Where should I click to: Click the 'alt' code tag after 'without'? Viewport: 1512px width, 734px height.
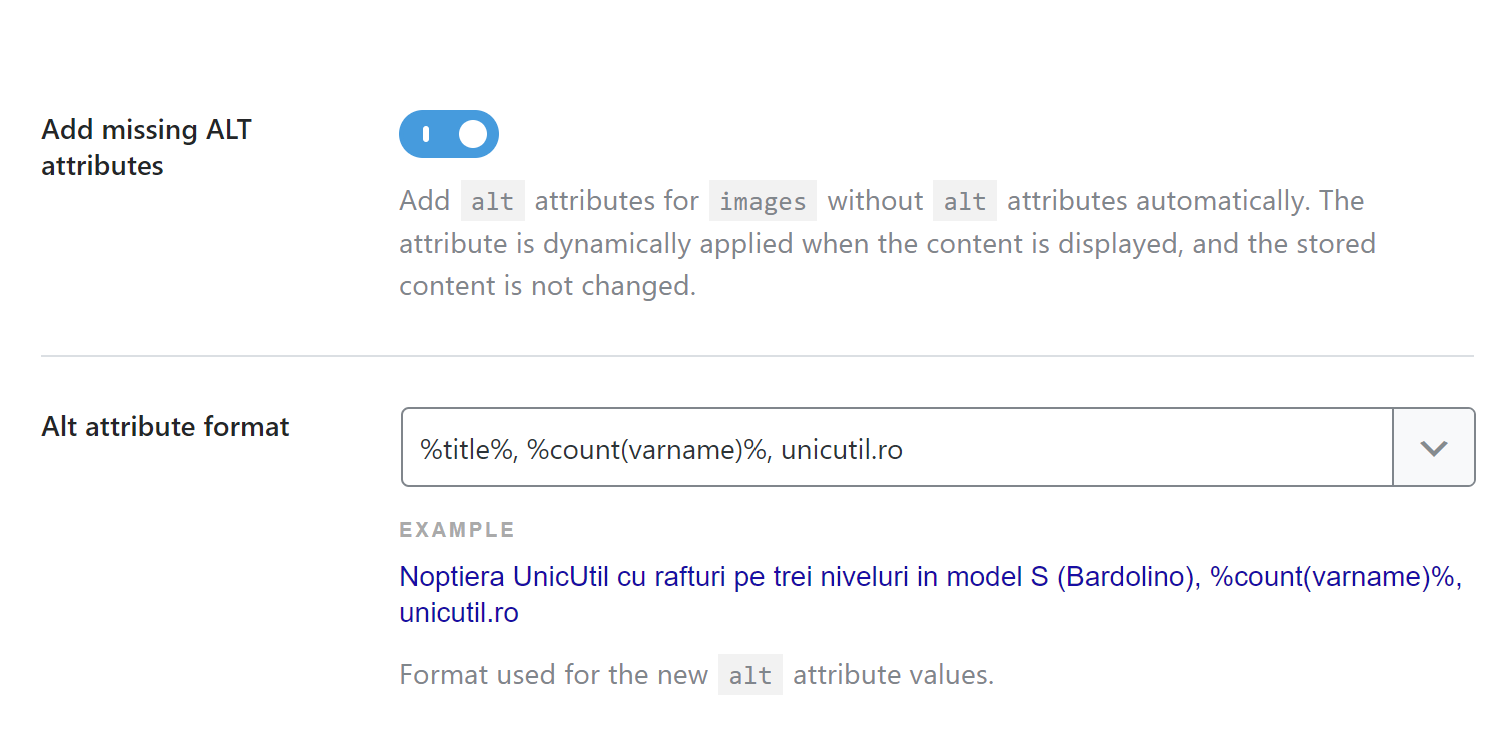pos(965,201)
